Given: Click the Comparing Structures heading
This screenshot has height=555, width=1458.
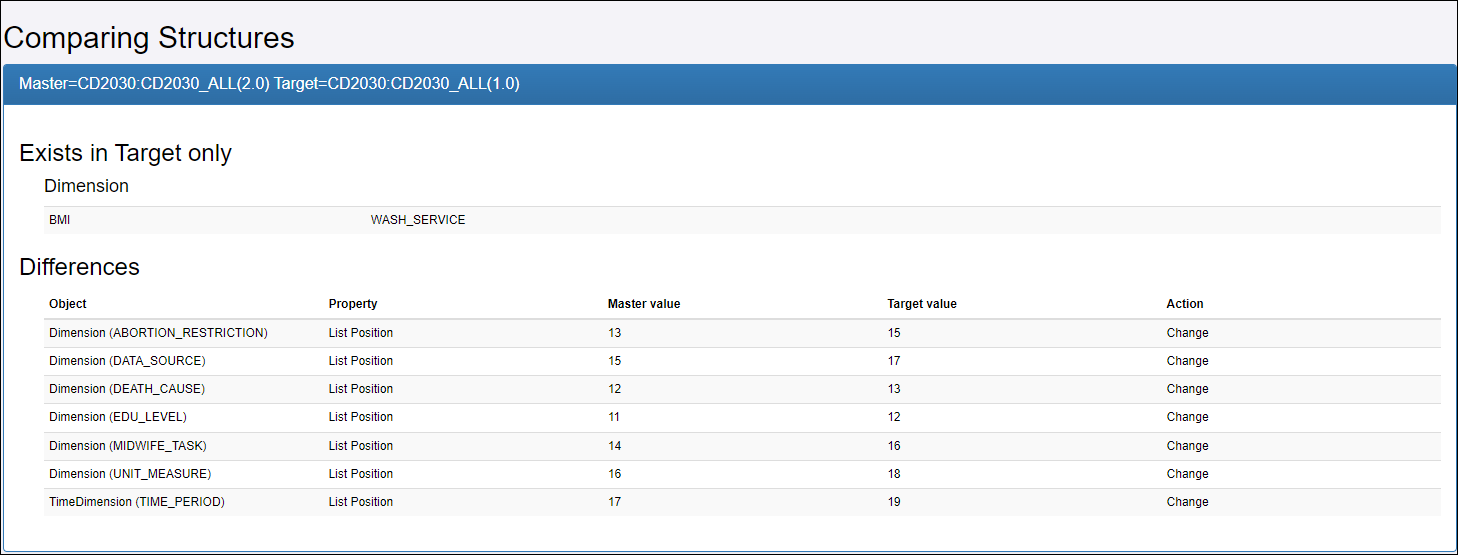Looking at the screenshot, I should tap(150, 38).
